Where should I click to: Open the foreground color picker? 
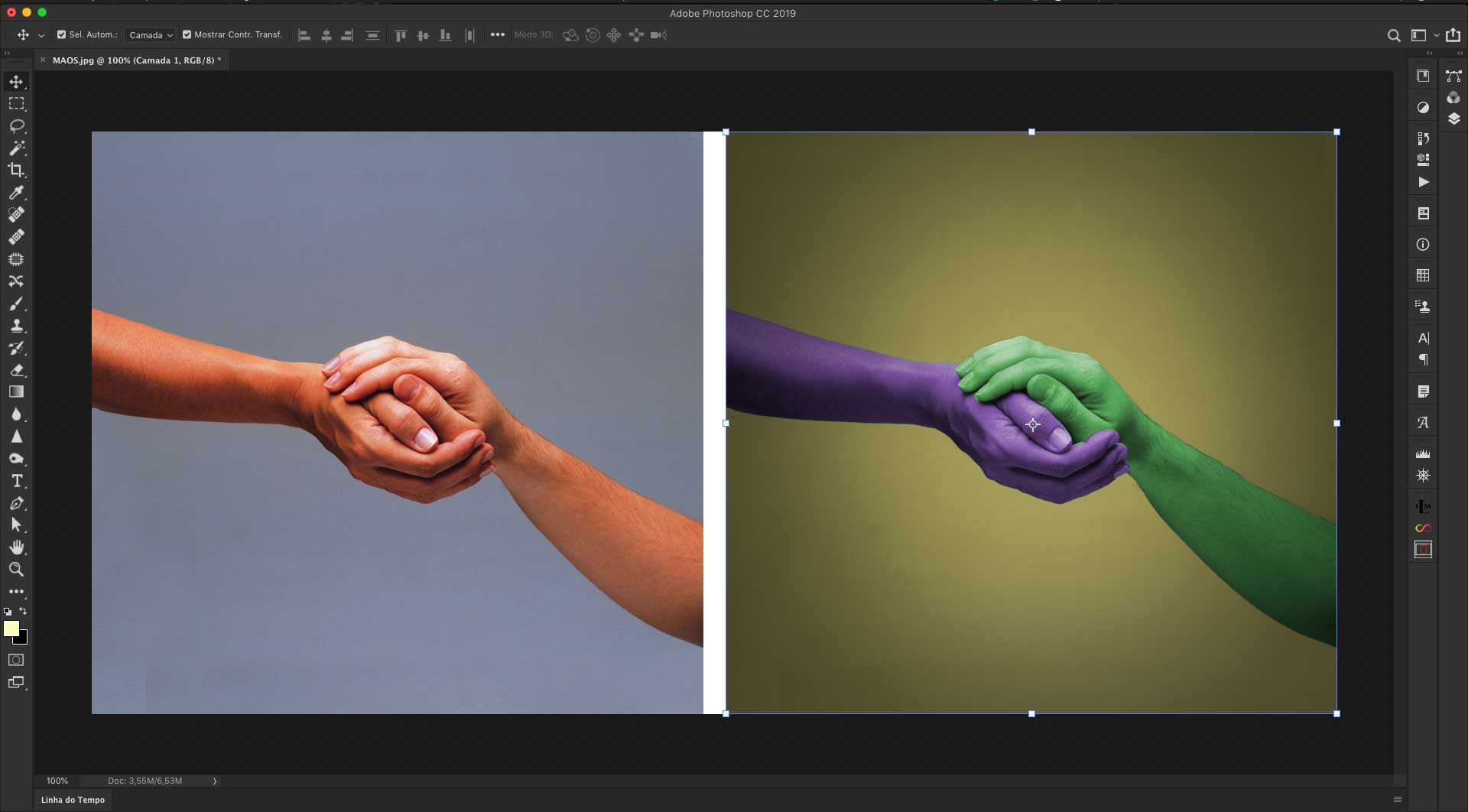click(x=11, y=628)
